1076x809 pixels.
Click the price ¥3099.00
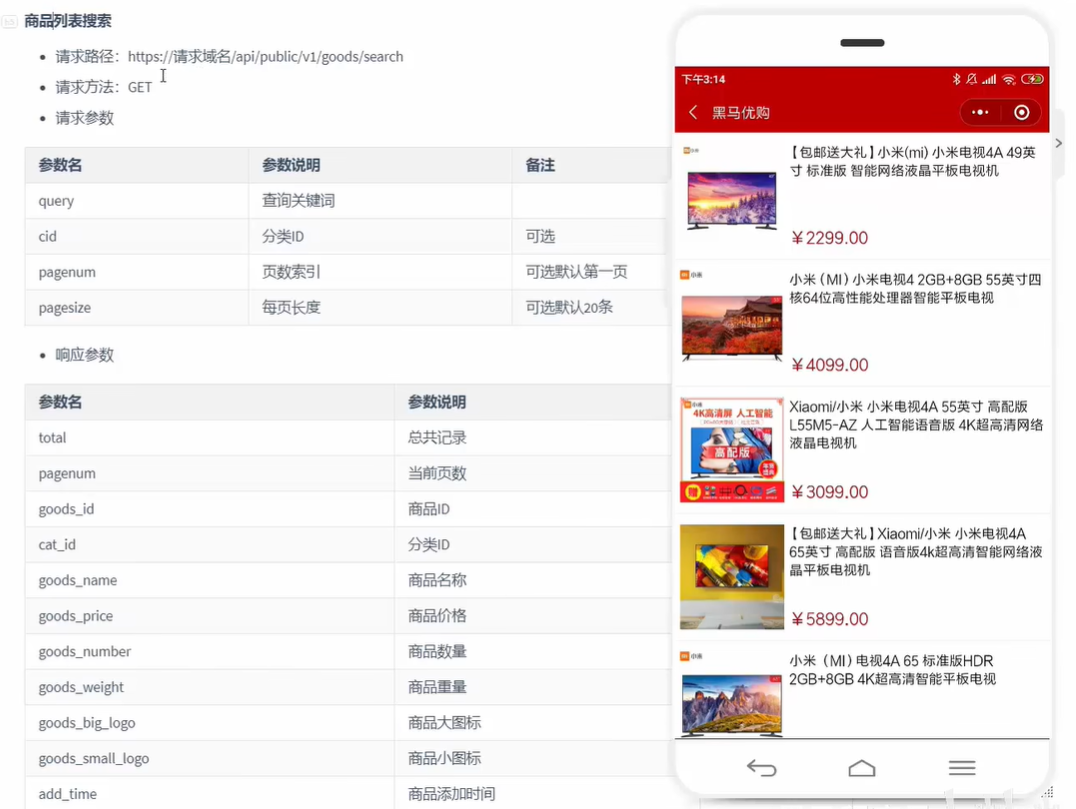(830, 492)
